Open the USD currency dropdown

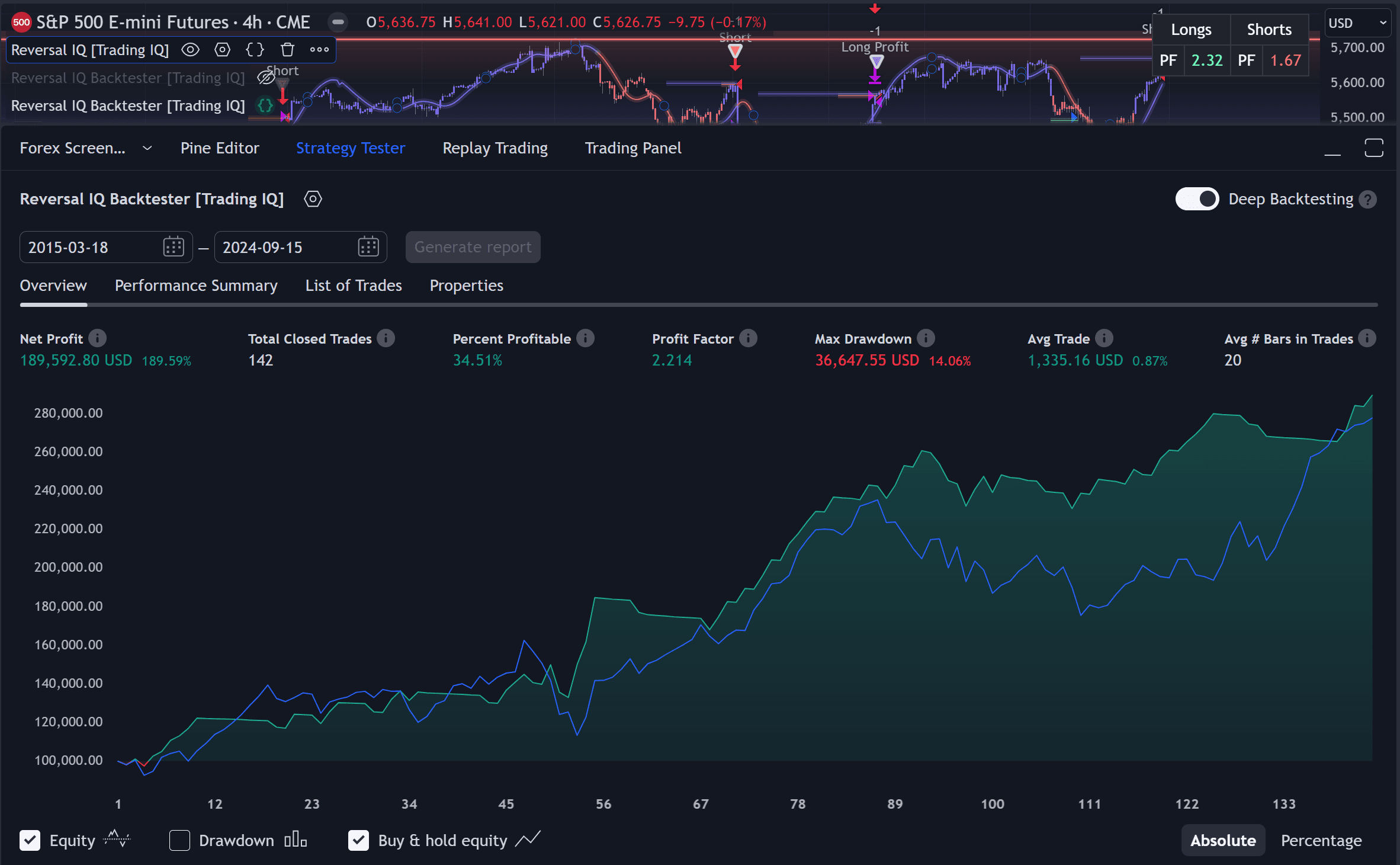point(1357,23)
